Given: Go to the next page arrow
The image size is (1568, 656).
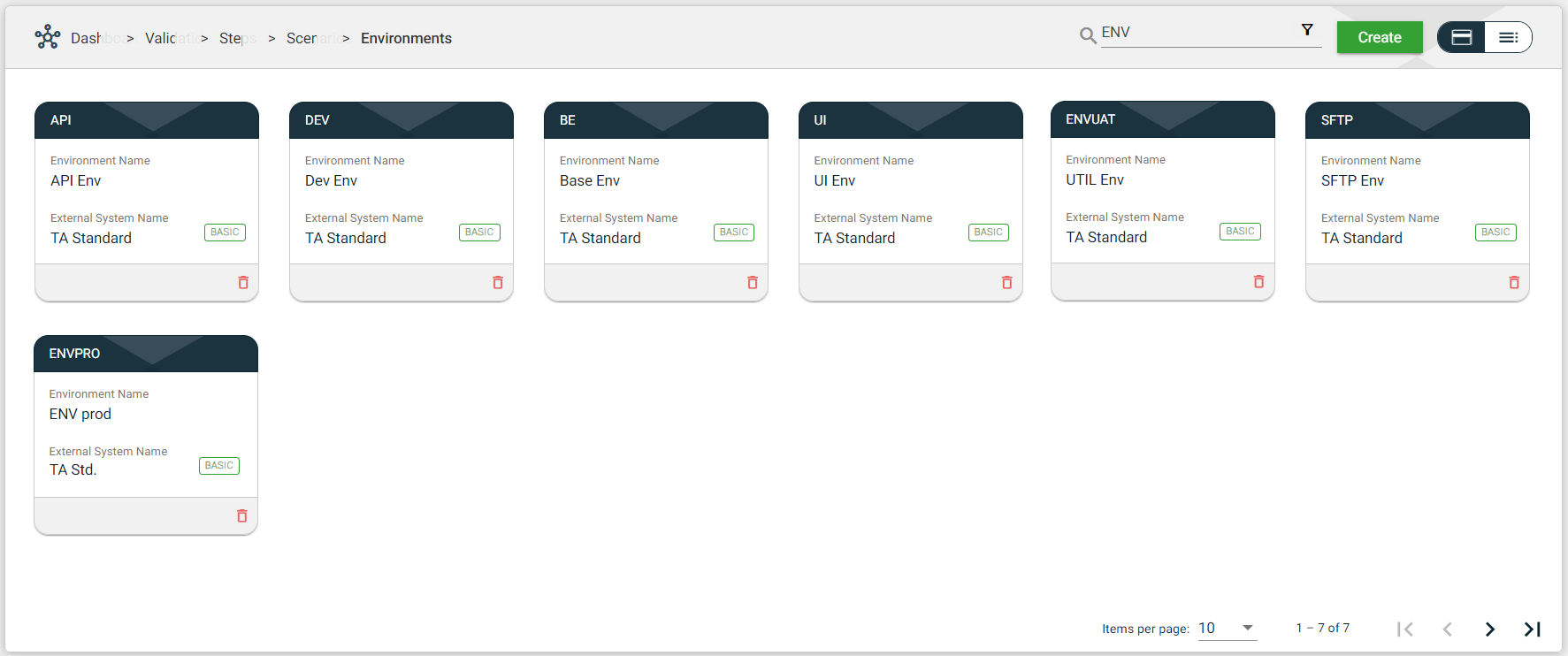Looking at the screenshot, I should [1490, 629].
